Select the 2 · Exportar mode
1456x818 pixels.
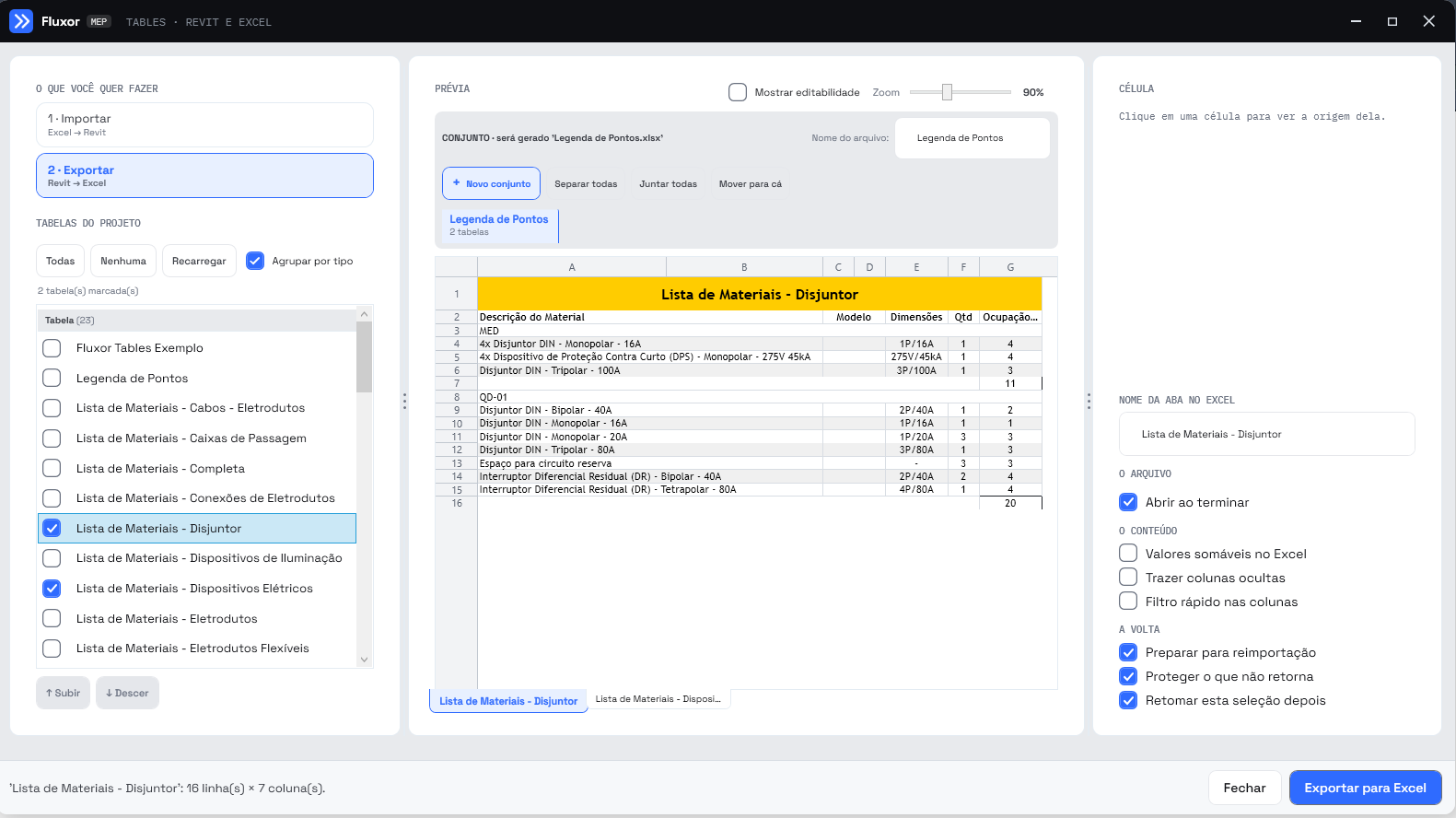click(x=204, y=175)
